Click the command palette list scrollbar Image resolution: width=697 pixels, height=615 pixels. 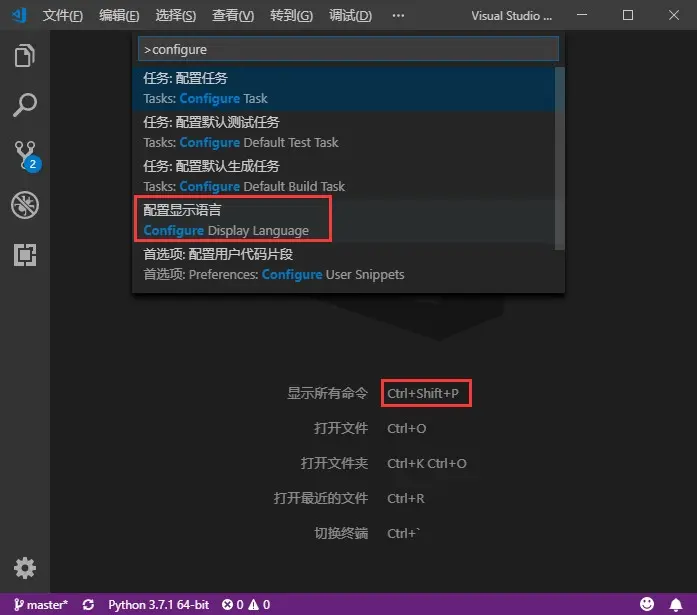pyautogui.click(x=560, y=158)
